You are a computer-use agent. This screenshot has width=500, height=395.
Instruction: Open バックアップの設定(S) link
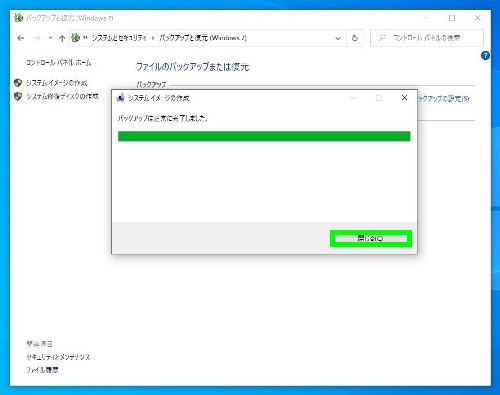coord(443,99)
